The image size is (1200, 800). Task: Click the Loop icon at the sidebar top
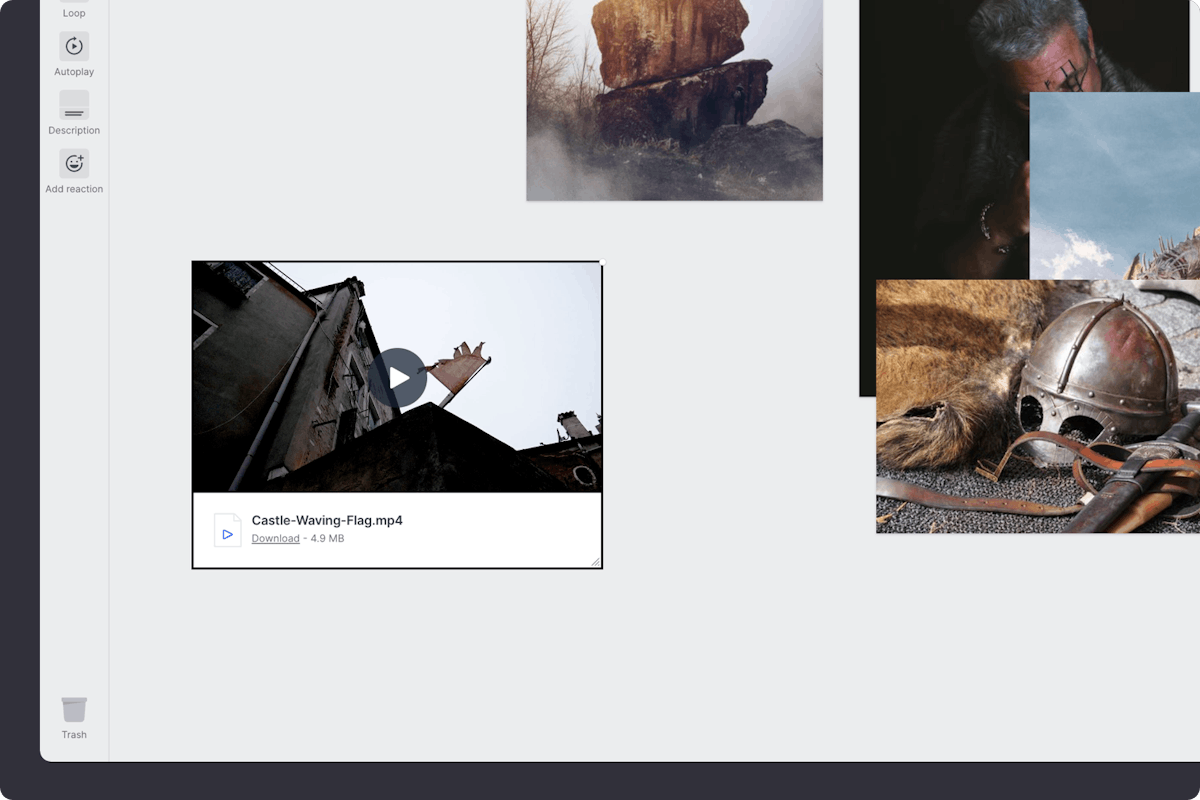pyautogui.click(x=73, y=5)
